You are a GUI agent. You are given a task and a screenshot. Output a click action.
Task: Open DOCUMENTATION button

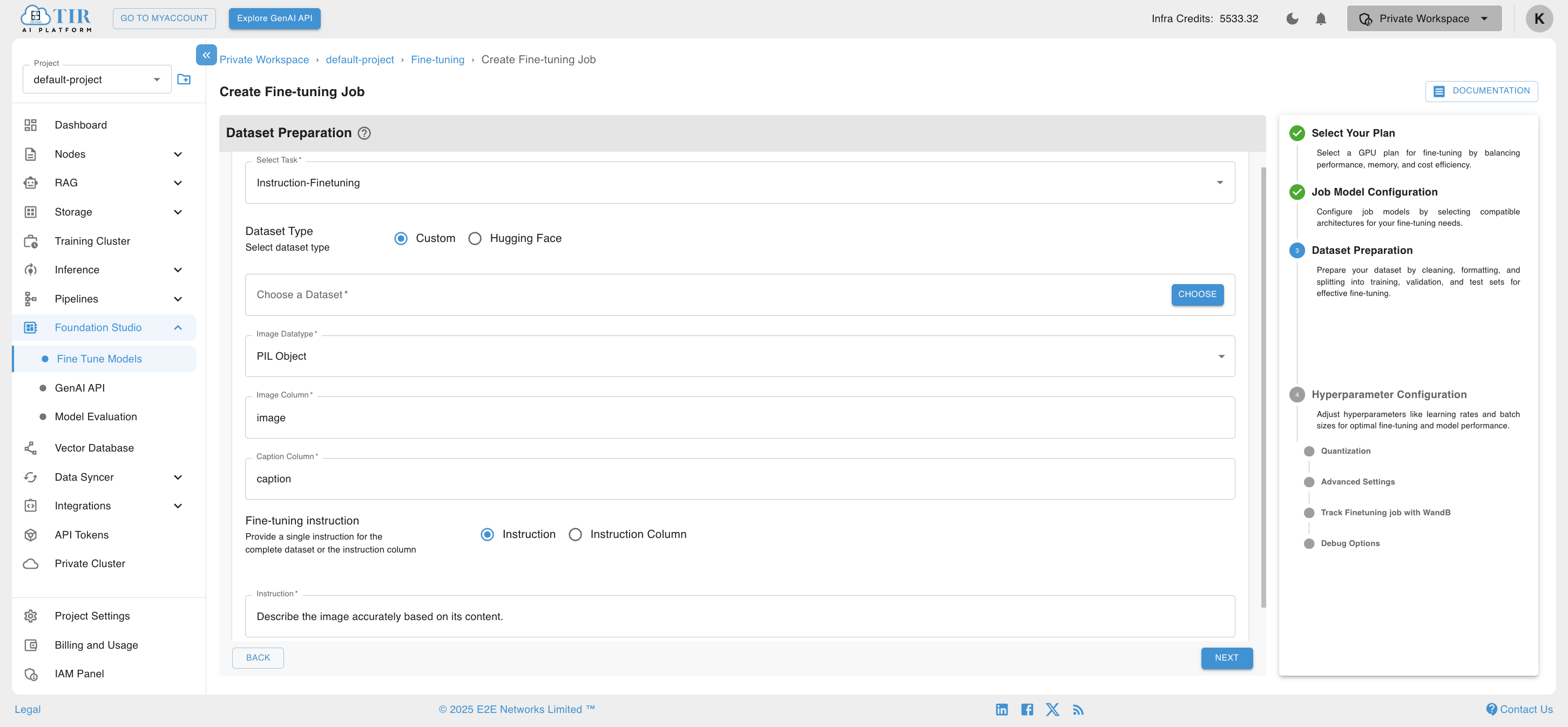1482,91
